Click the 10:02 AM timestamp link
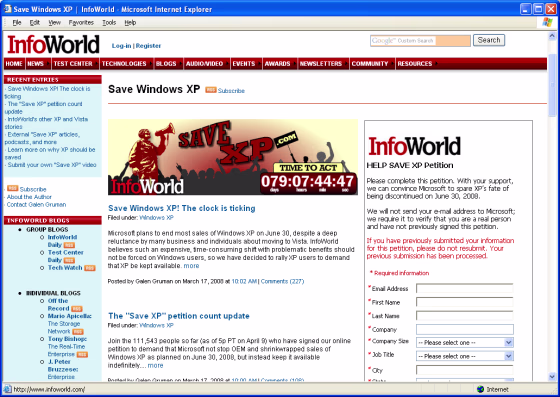 (244, 281)
